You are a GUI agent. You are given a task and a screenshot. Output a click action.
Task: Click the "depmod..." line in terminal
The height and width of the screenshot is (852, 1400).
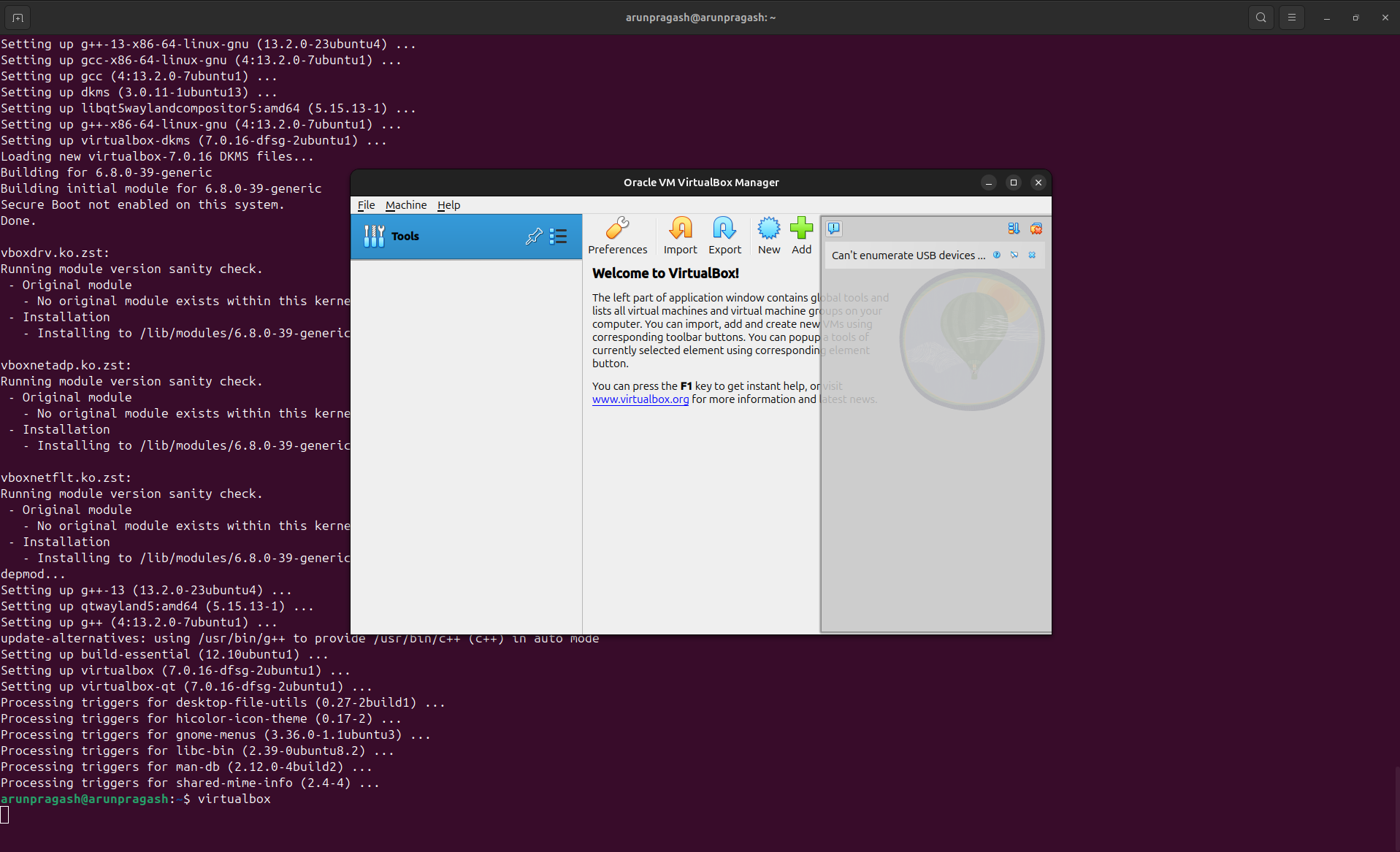33,574
